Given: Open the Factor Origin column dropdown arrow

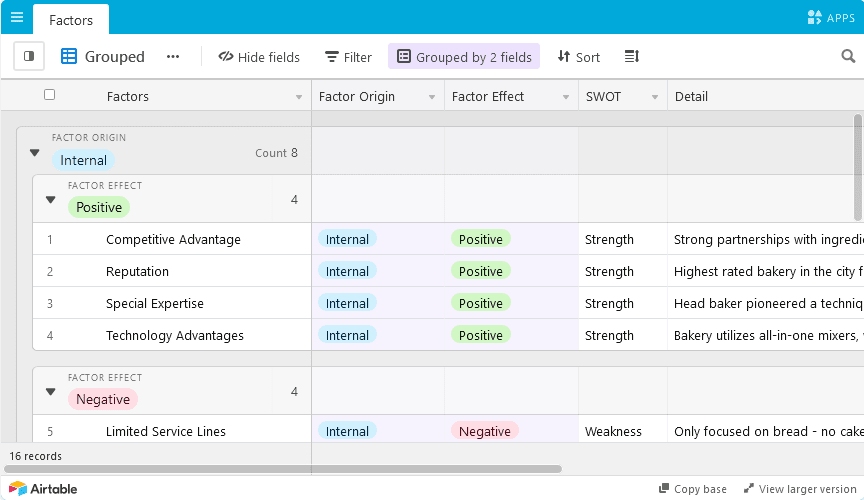Looking at the screenshot, I should 432,97.
